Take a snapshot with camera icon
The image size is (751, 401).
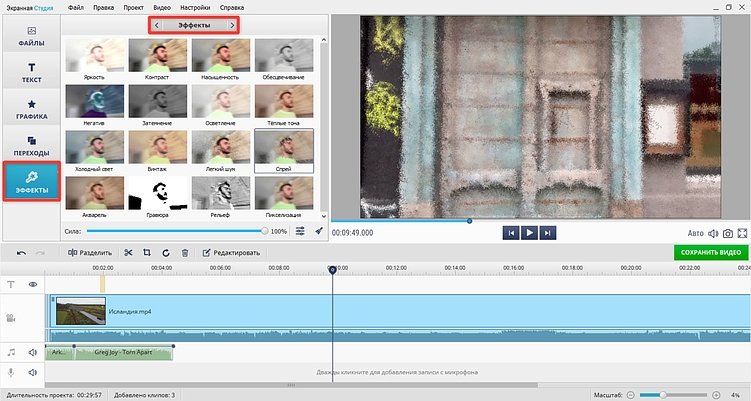728,233
